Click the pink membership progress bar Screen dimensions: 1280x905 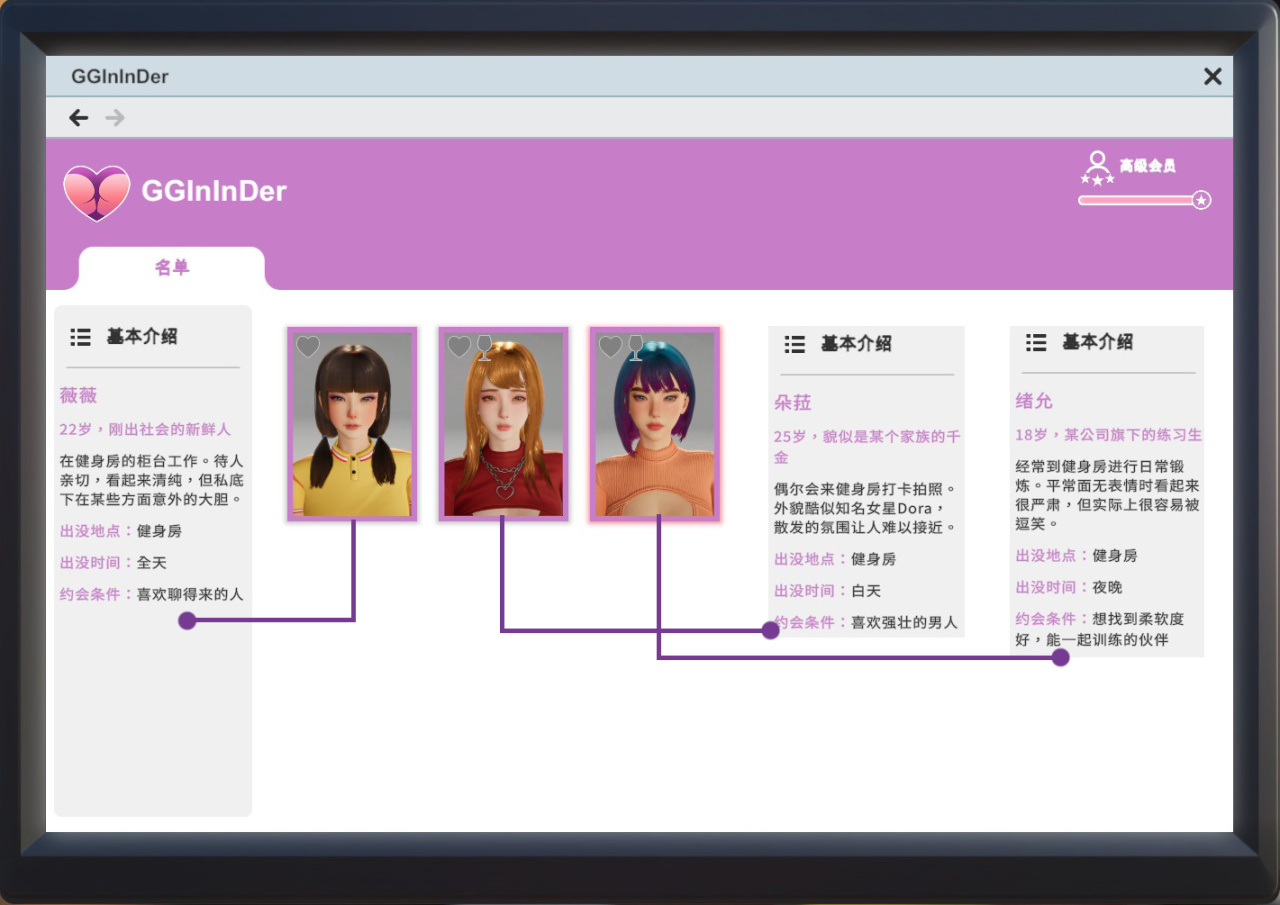tap(1136, 200)
